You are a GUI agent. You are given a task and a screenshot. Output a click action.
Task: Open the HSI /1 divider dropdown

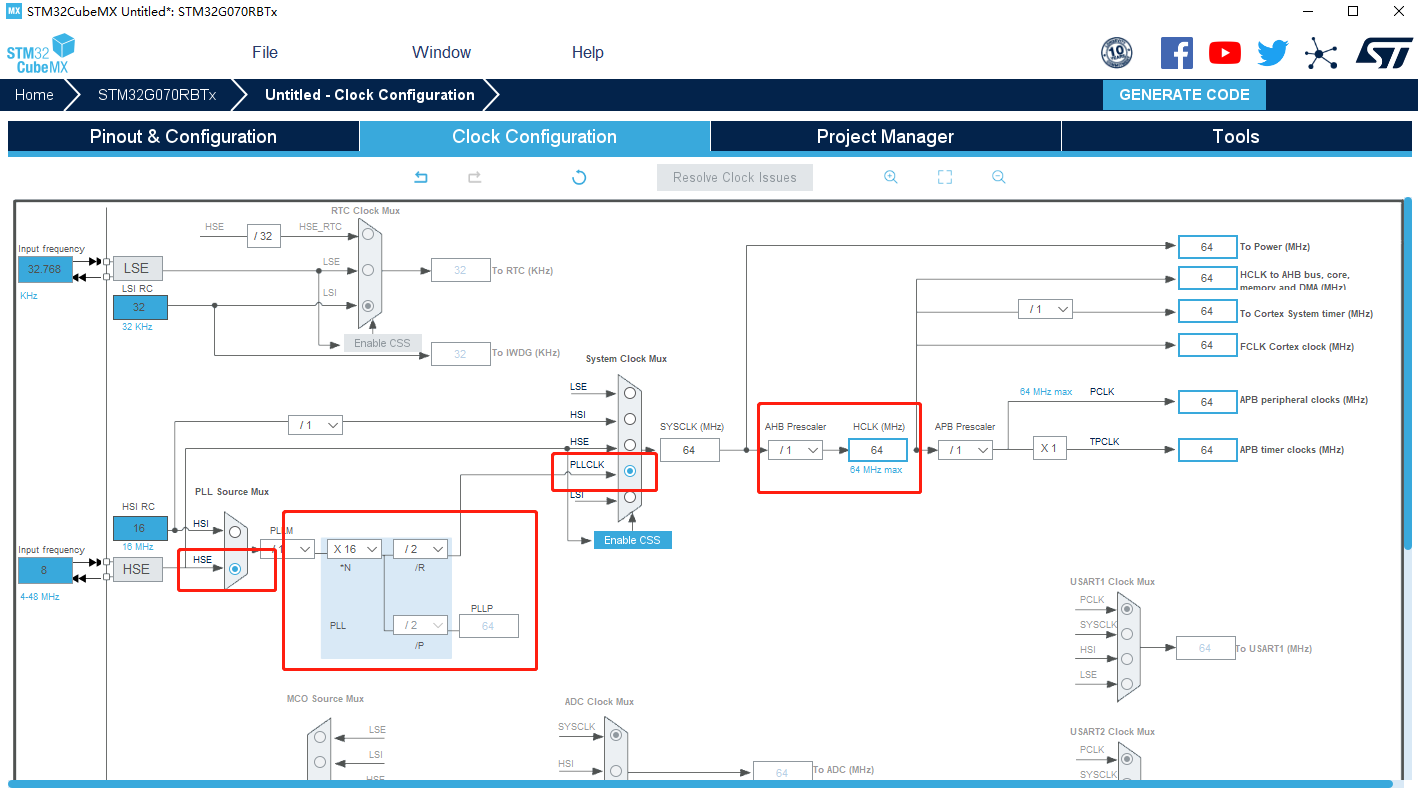315,425
